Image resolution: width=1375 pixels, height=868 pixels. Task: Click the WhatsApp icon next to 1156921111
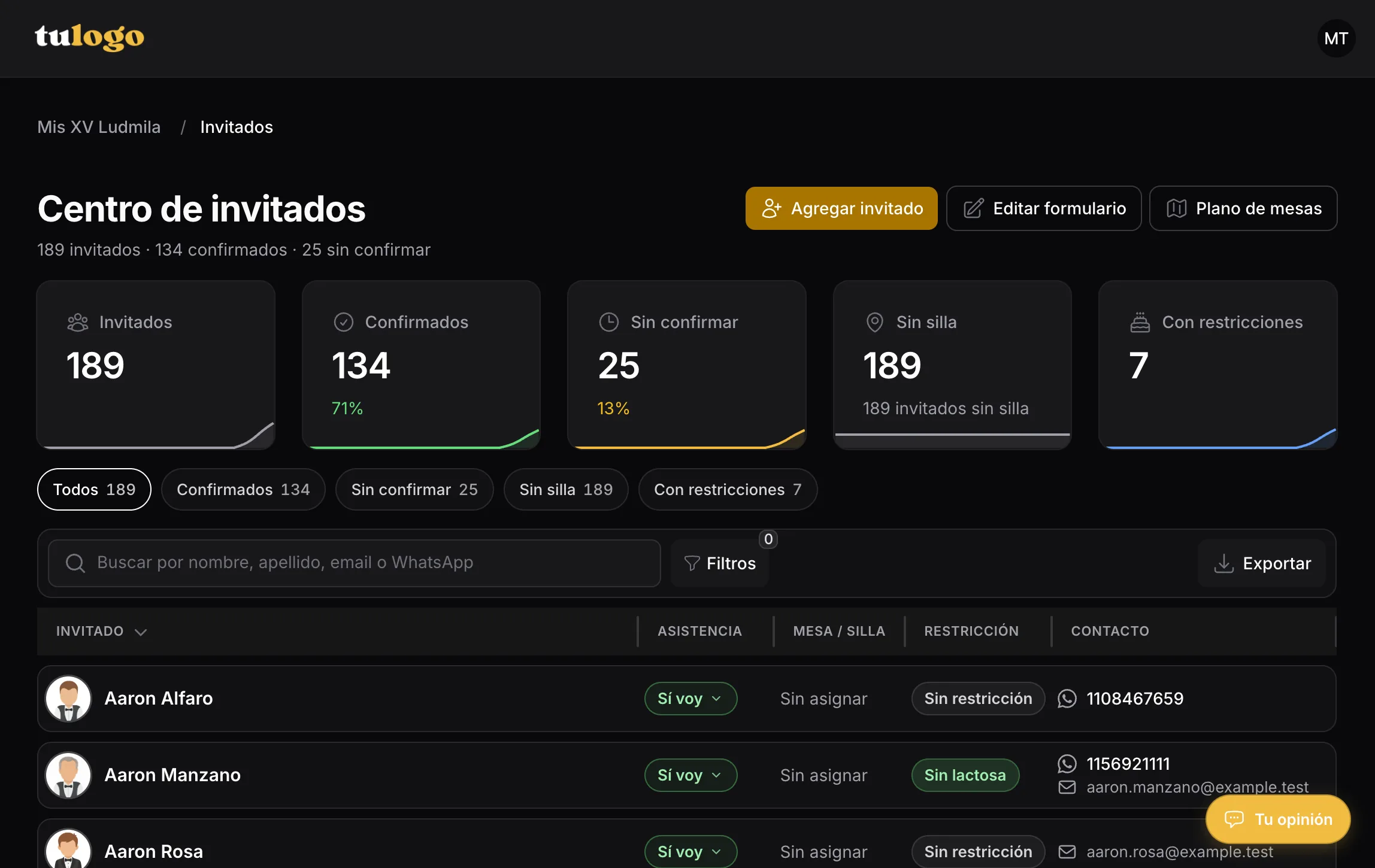[x=1067, y=764]
